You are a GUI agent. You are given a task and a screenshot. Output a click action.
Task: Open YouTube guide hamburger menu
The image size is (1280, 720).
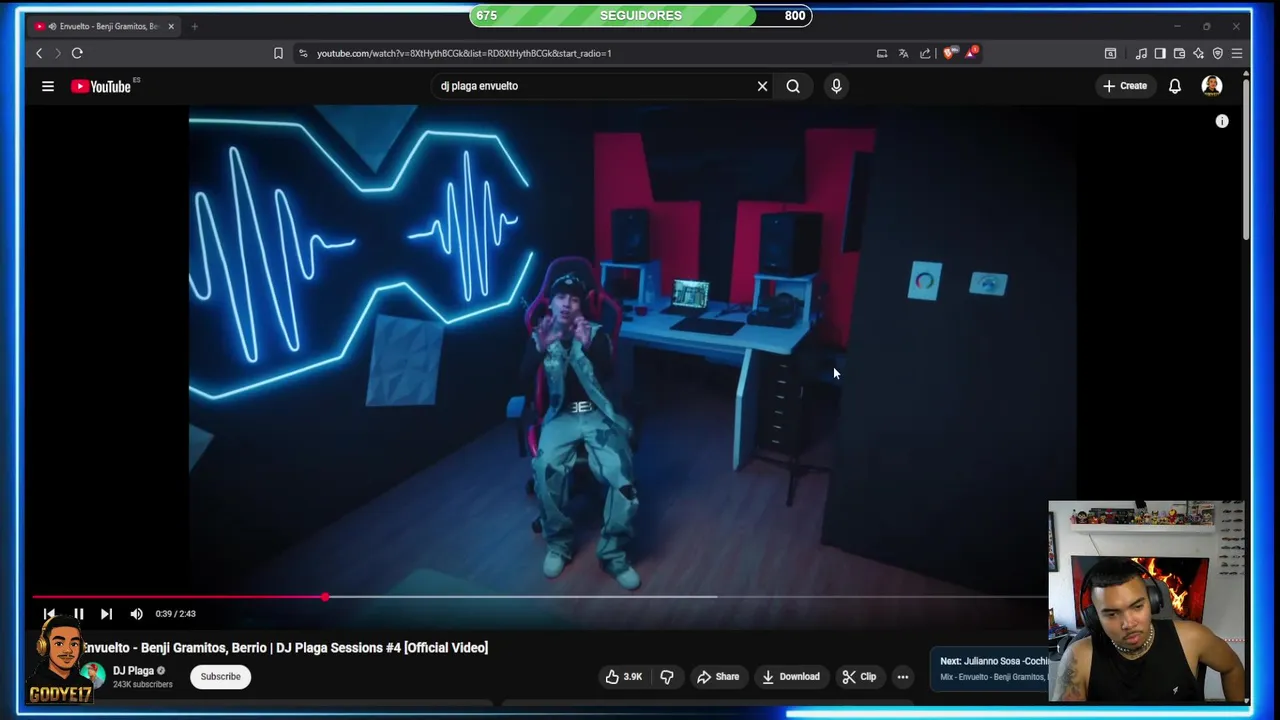click(x=47, y=86)
